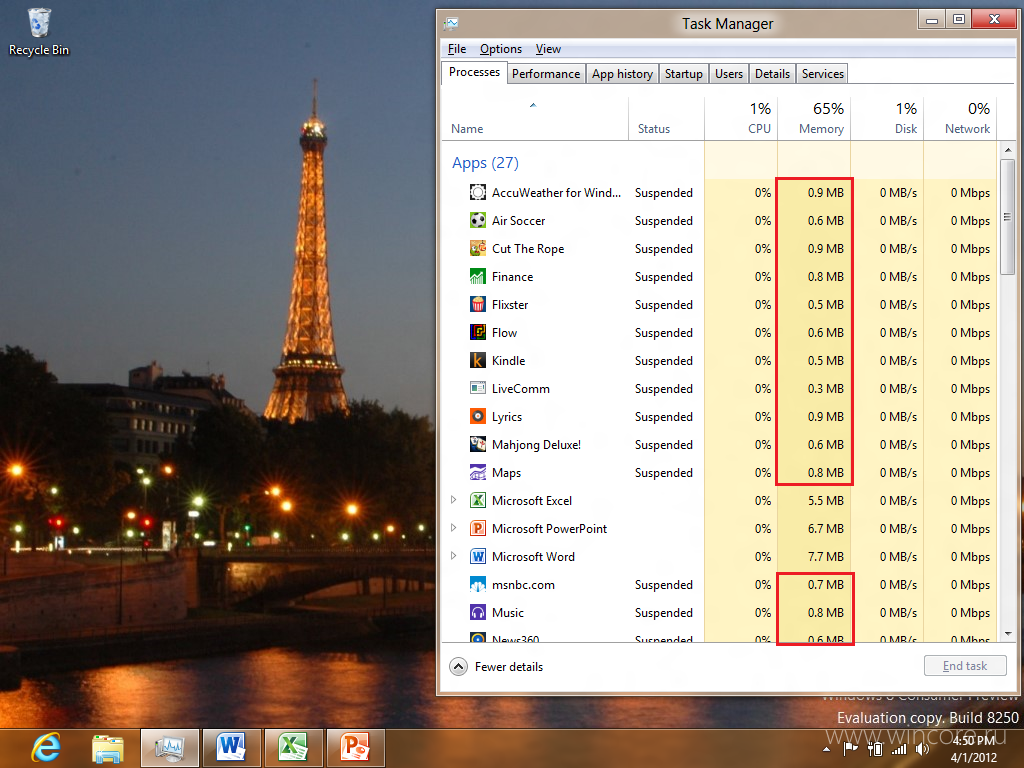The height and width of the screenshot is (768, 1024).
Task: Click the Microsoft PowerPoint process icon
Action: (477, 529)
